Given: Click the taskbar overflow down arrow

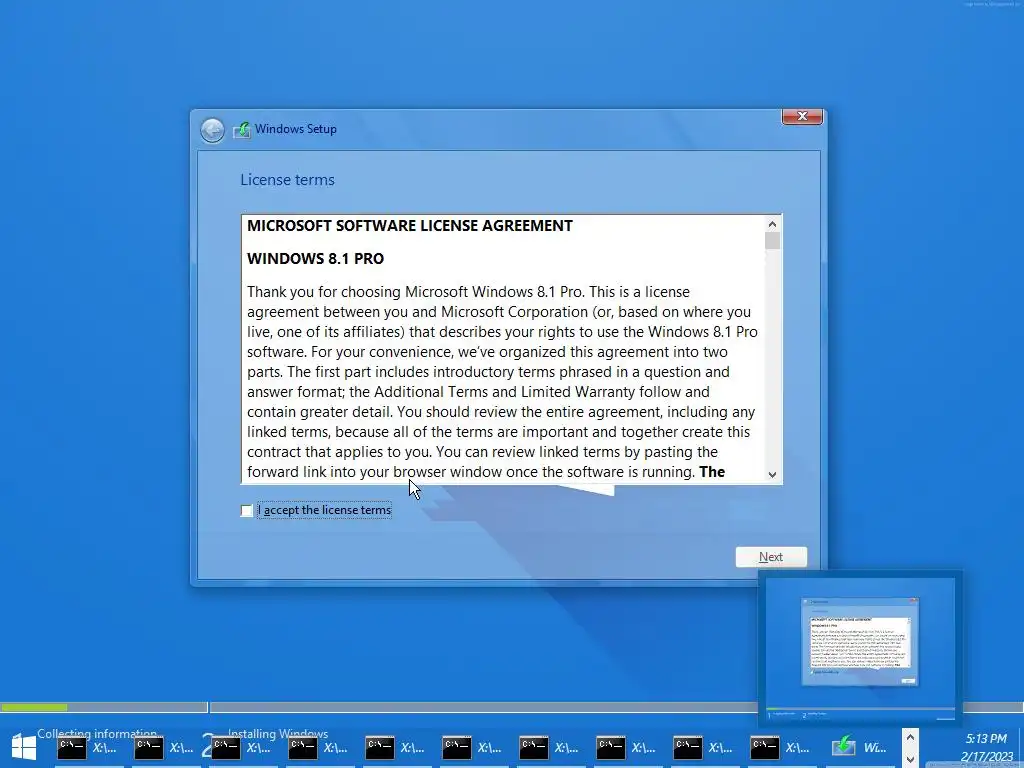Looking at the screenshot, I should coord(910,758).
